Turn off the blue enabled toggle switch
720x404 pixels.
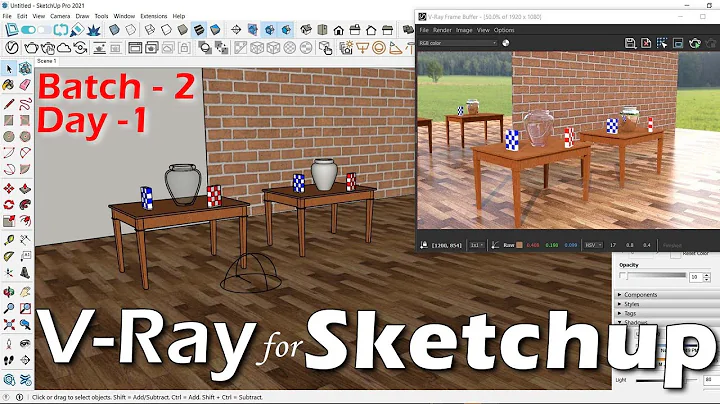(28, 30)
